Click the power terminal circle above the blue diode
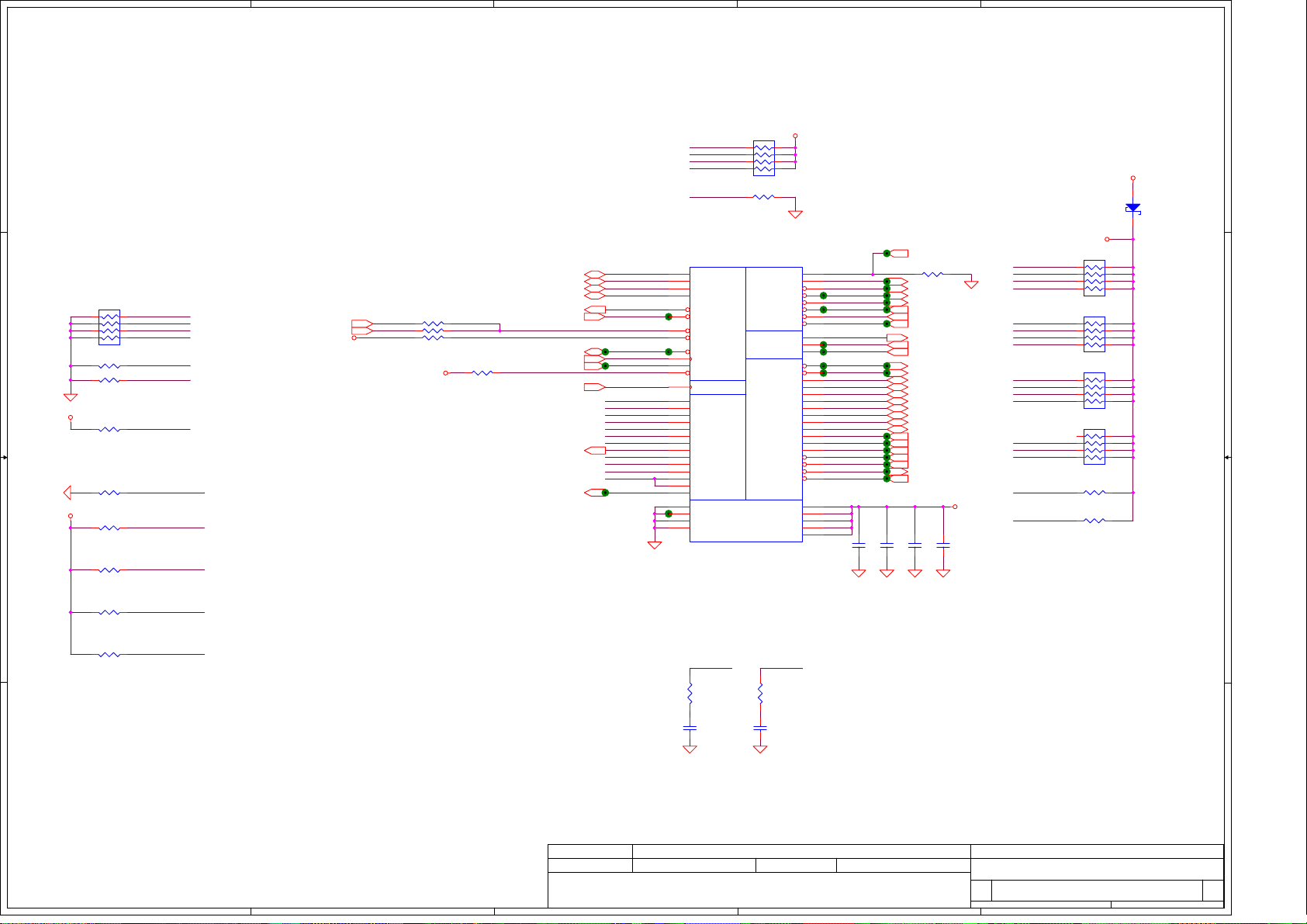 point(1132,178)
